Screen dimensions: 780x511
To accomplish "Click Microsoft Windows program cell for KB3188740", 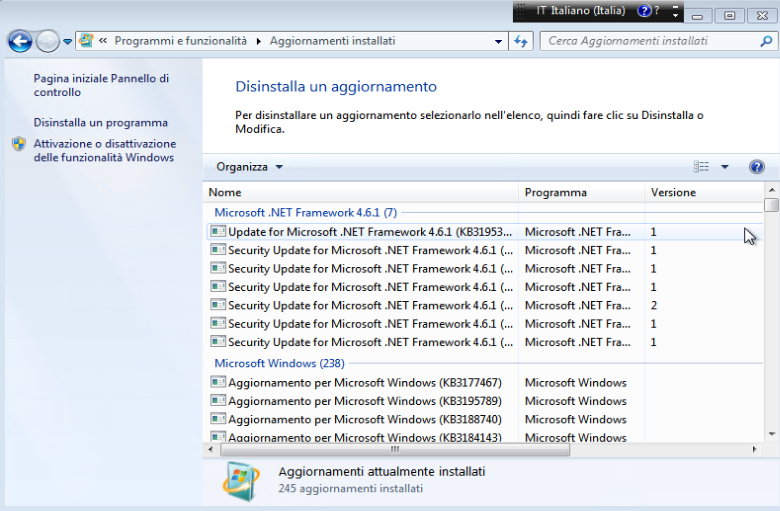I will 576,419.
